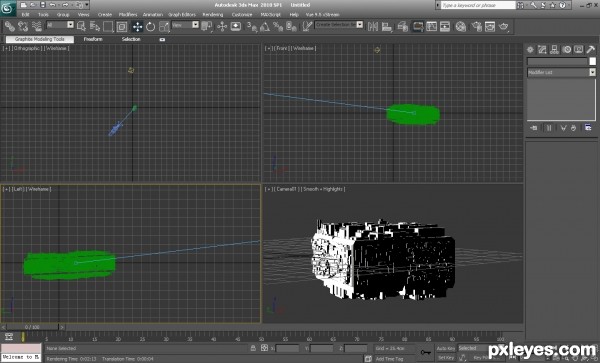Open the Graph Editors menu
Image resolution: width=600 pixels, height=363 pixels.
(x=182, y=15)
